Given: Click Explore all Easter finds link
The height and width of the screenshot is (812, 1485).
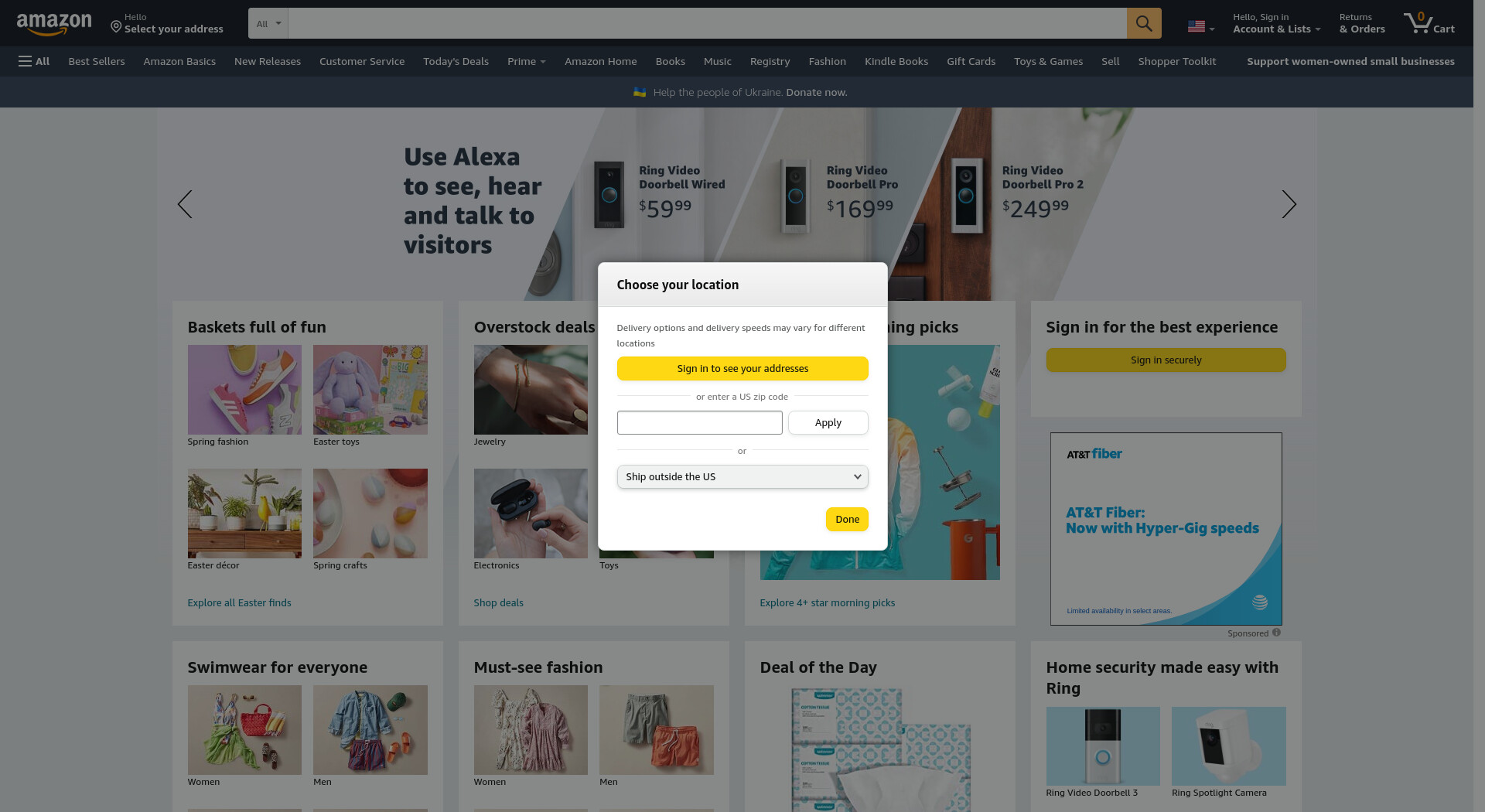Looking at the screenshot, I should [239, 602].
